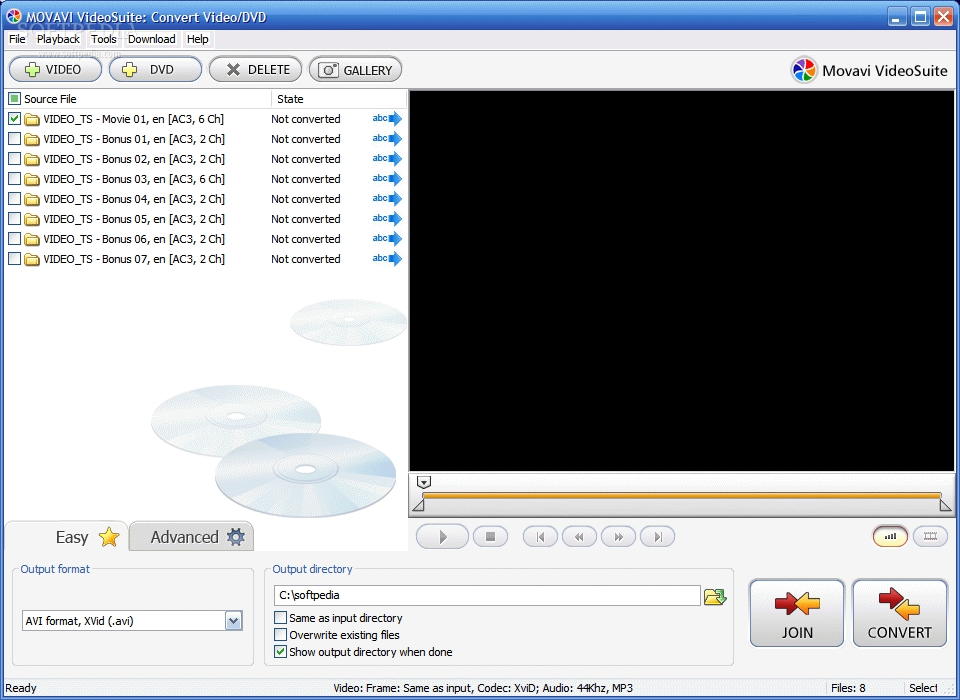Open the Playback menu
Screen dimensions: 960x700
58,39
